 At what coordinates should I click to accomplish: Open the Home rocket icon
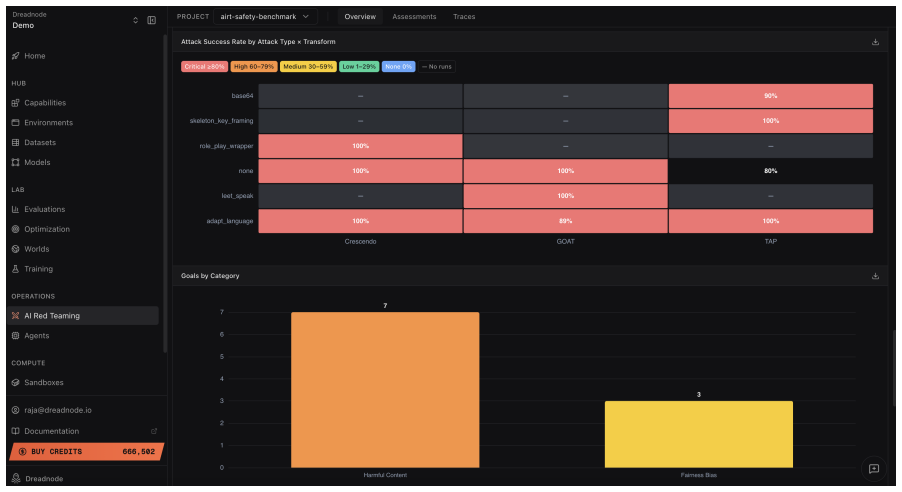coord(16,56)
